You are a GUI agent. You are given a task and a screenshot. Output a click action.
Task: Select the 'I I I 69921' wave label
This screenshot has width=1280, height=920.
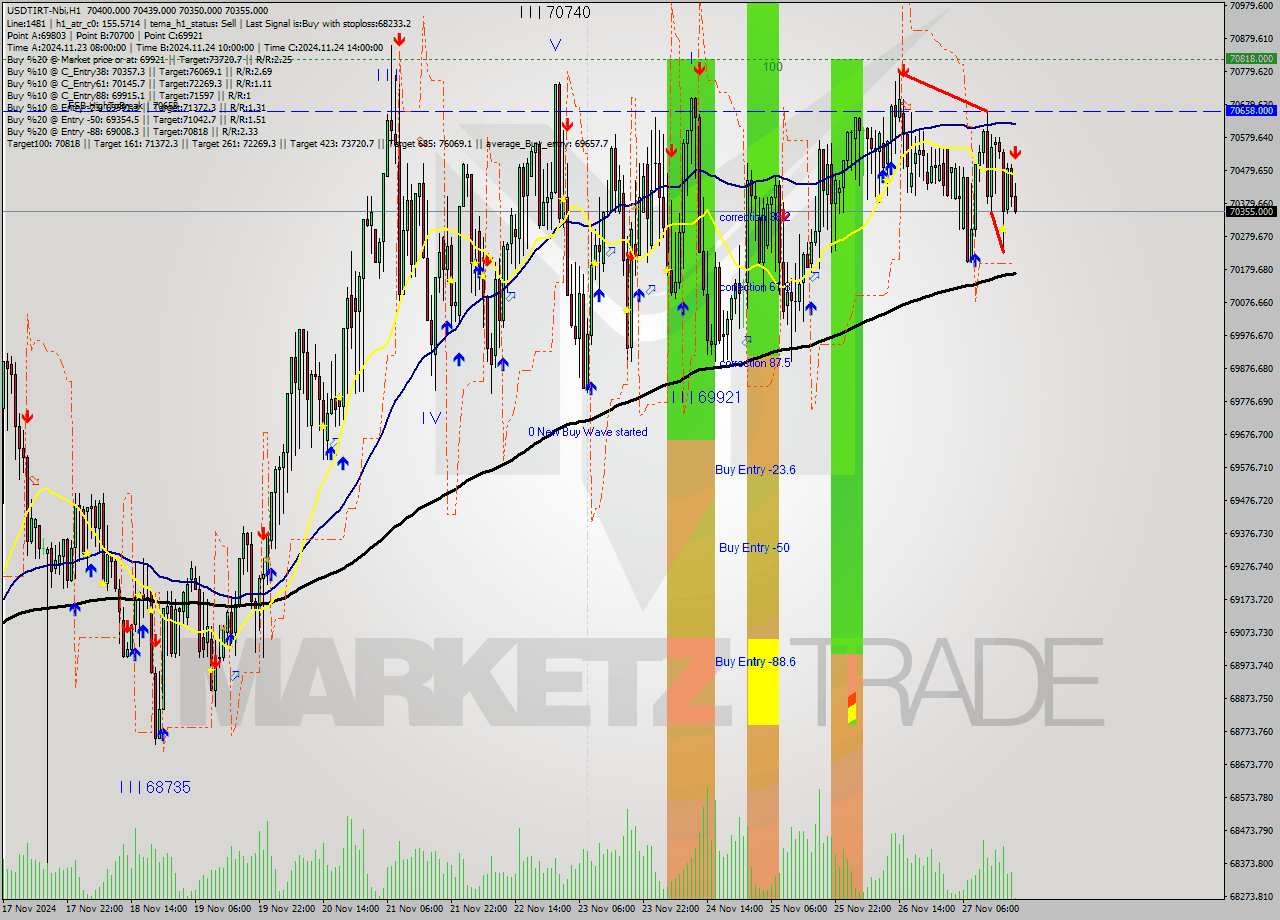click(705, 397)
